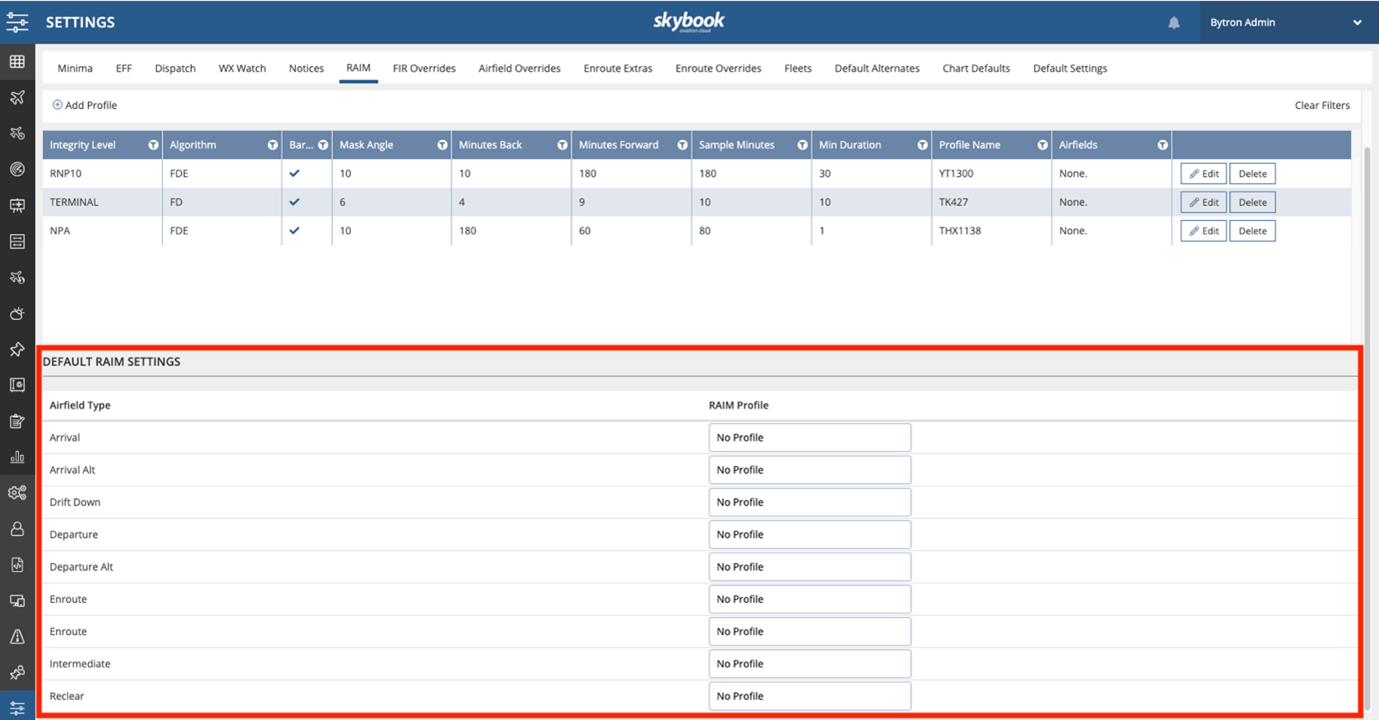Viewport: 1379px width, 720px height.
Task: Filter the Min Duration column
Action: (x=922, y=145)
